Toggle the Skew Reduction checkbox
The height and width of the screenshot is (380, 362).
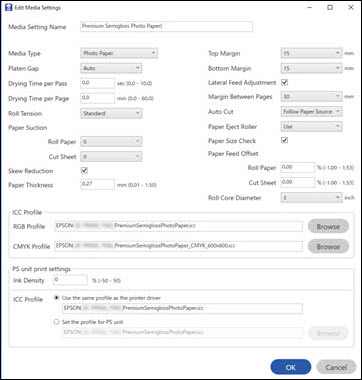pyautogui.click(x=84, y=170)
